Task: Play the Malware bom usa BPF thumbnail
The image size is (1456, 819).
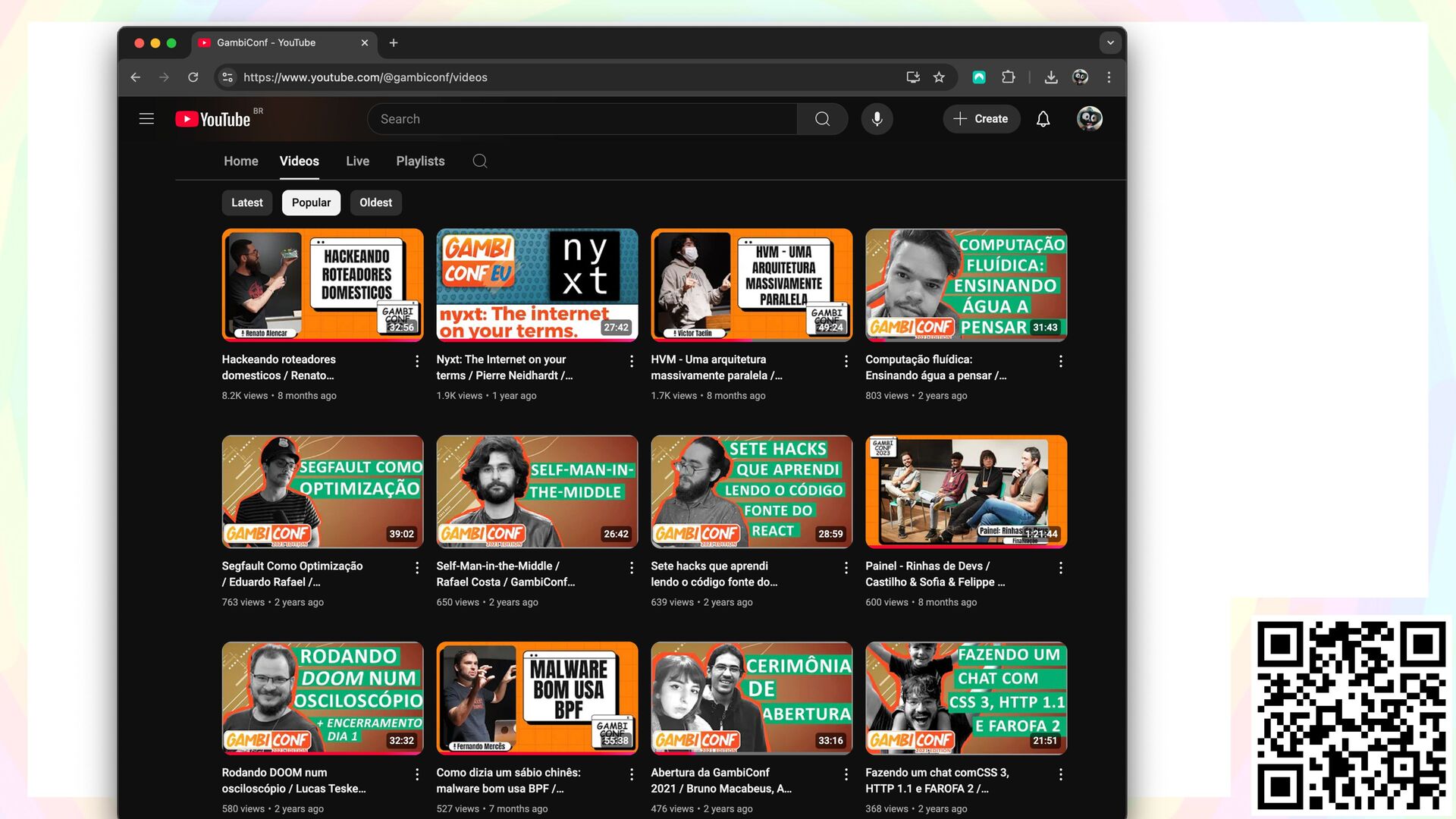Action: point(537,698)
